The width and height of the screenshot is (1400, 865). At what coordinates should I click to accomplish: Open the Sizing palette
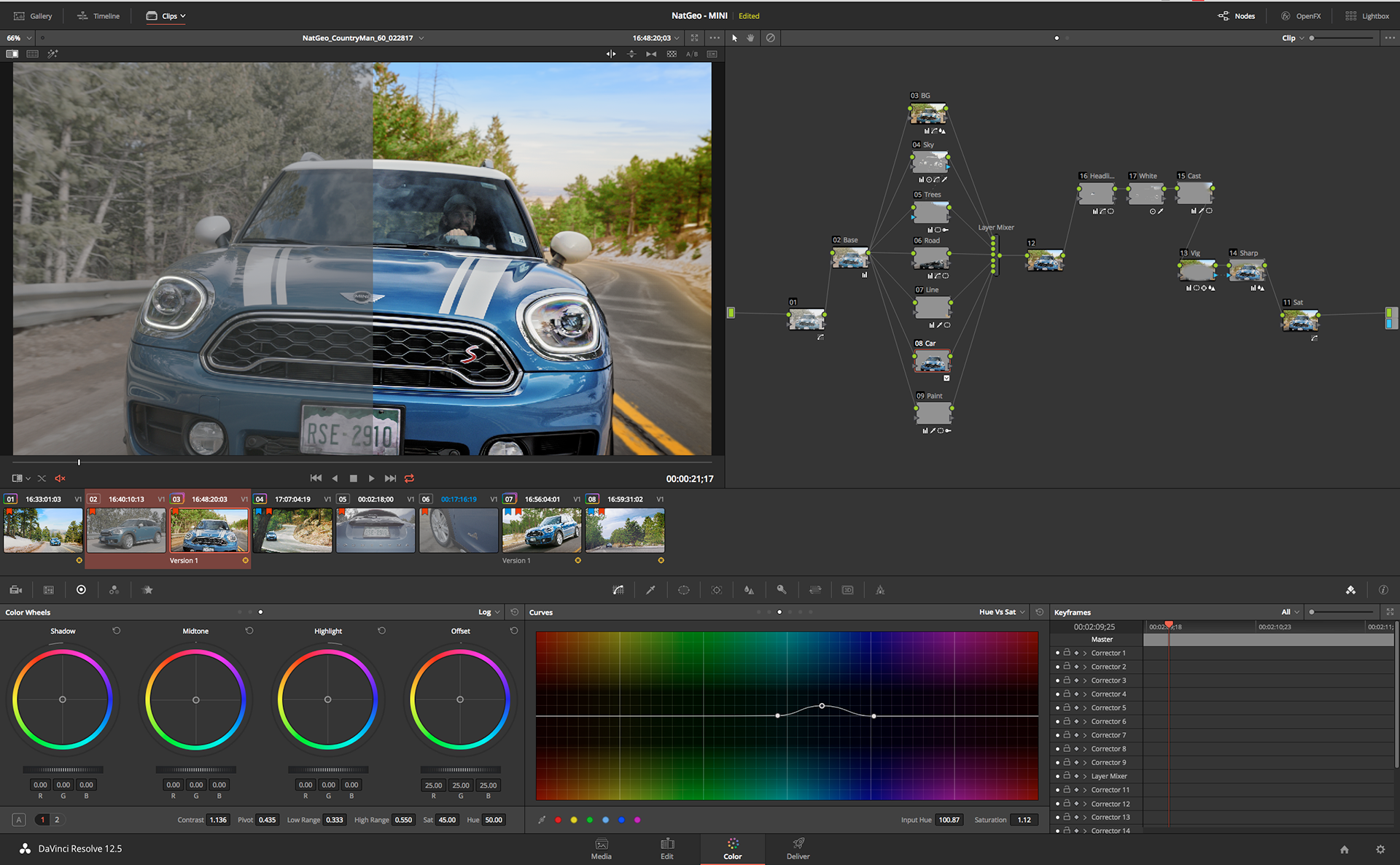(x=815, y=590)
